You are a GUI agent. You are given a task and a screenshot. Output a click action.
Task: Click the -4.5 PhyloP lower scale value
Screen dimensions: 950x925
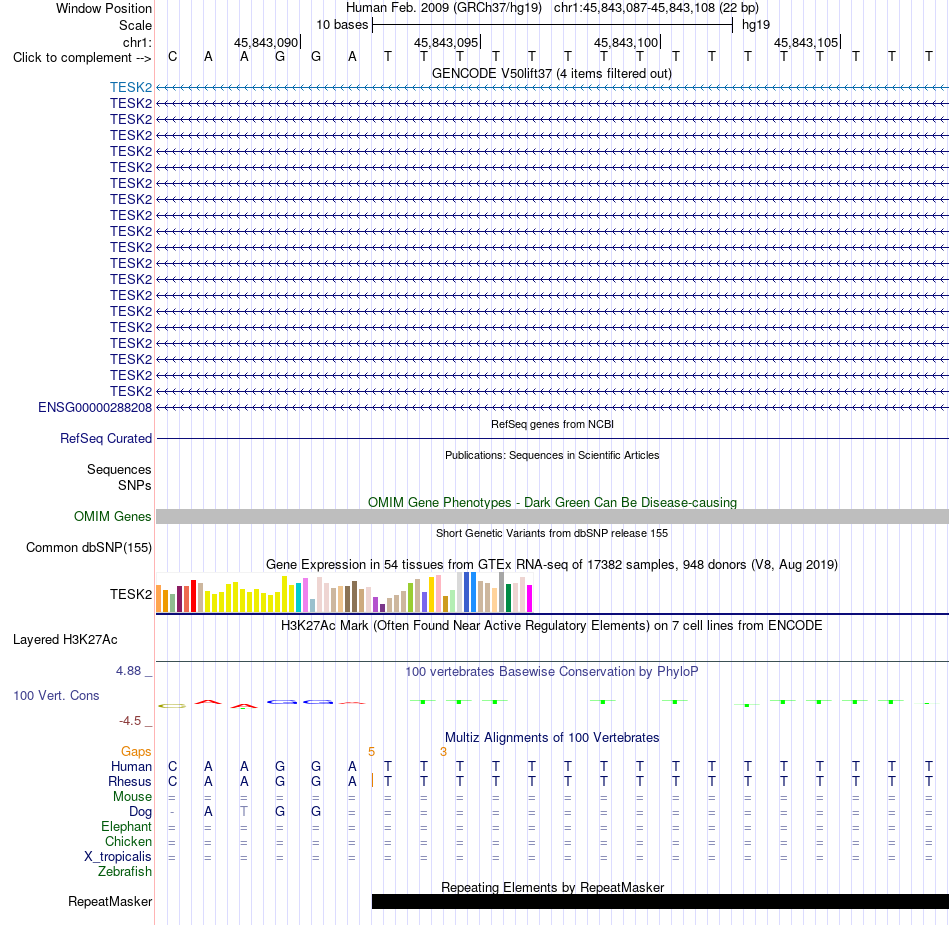pyautogui.click(x=130, y=721)
